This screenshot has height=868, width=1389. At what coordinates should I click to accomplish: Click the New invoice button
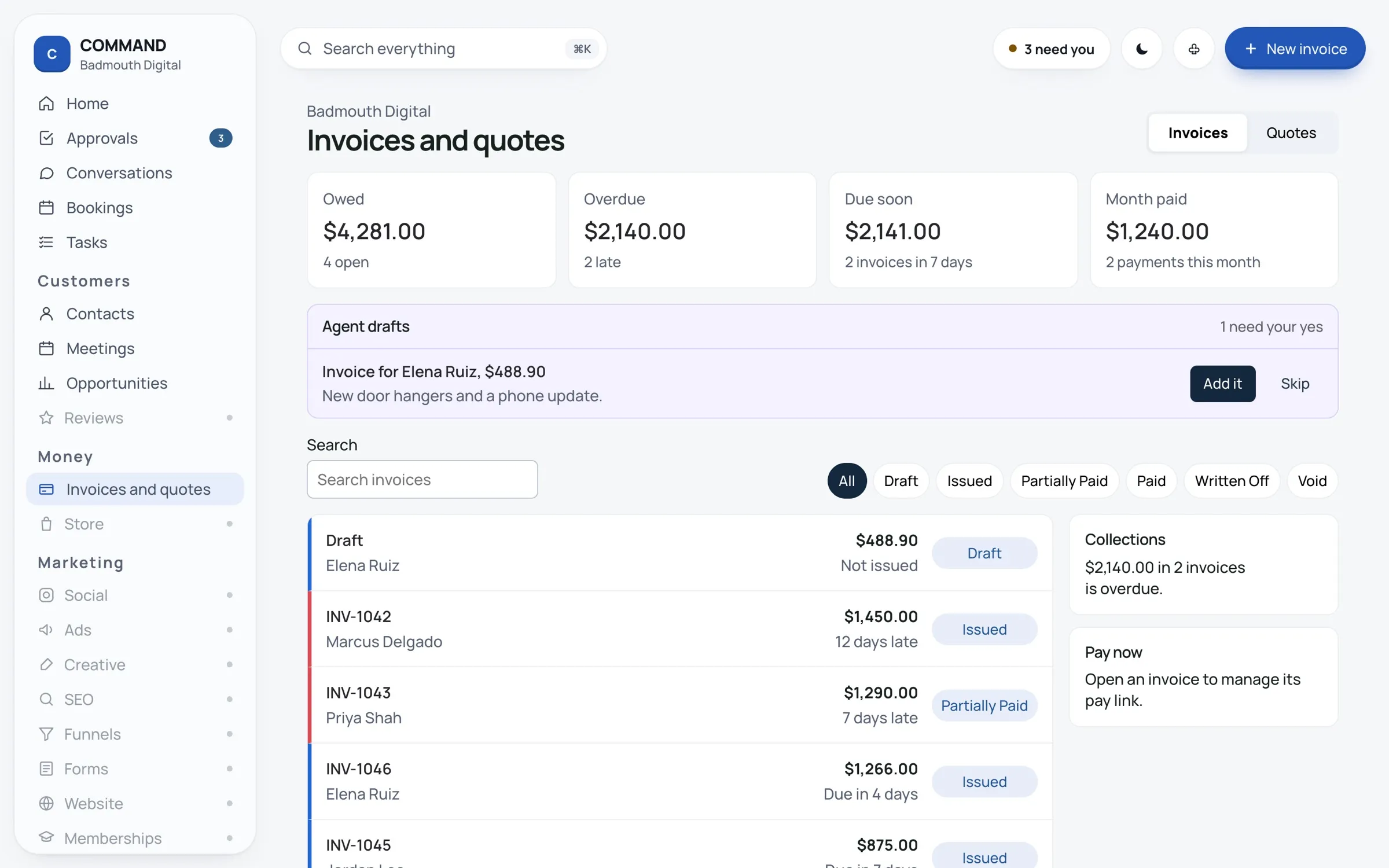(1295, 49)
